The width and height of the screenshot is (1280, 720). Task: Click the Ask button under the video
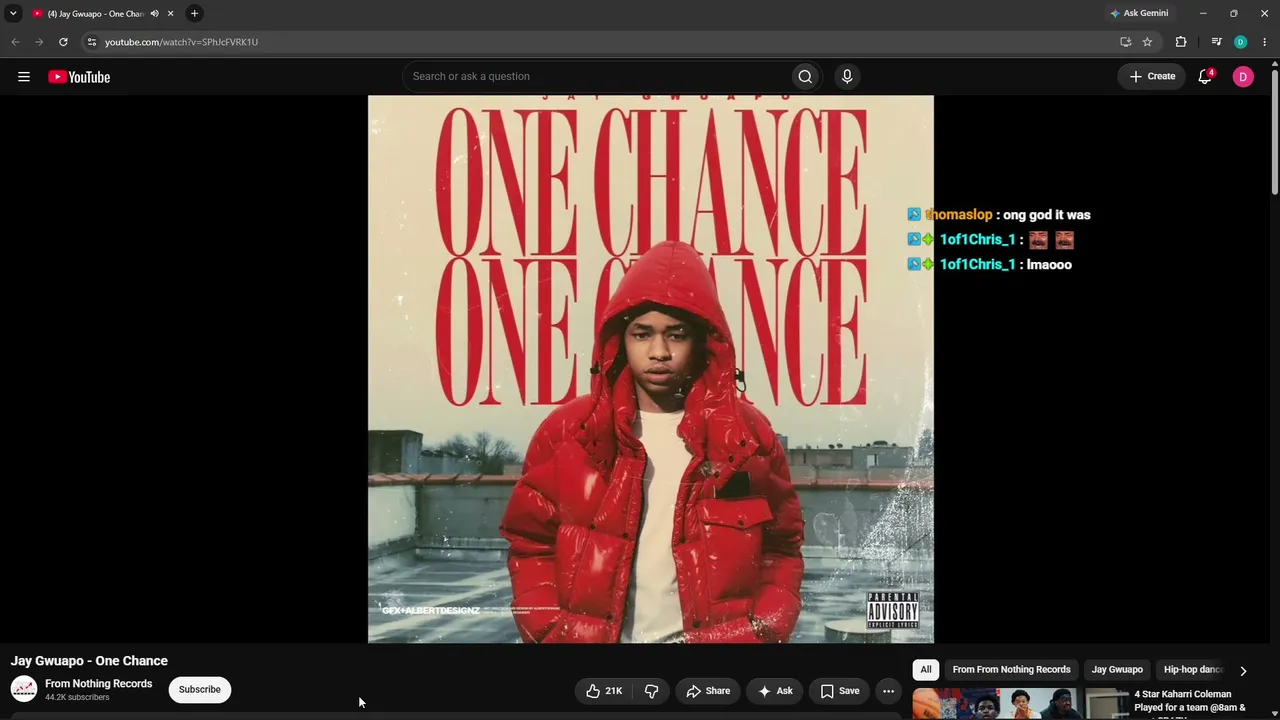click(775, 691)
